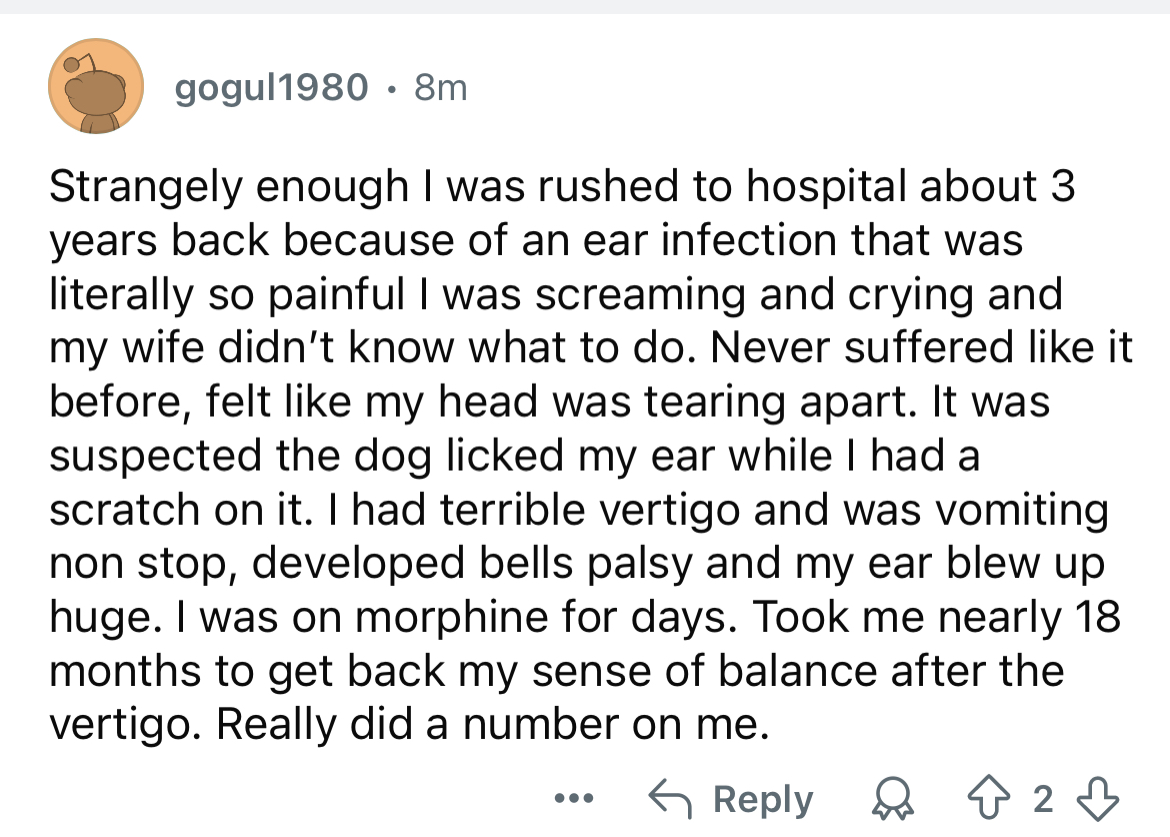Downvote the comment with the down arrow
1170x837 pixels.
pyautogui.click(x=1098, y=799)
